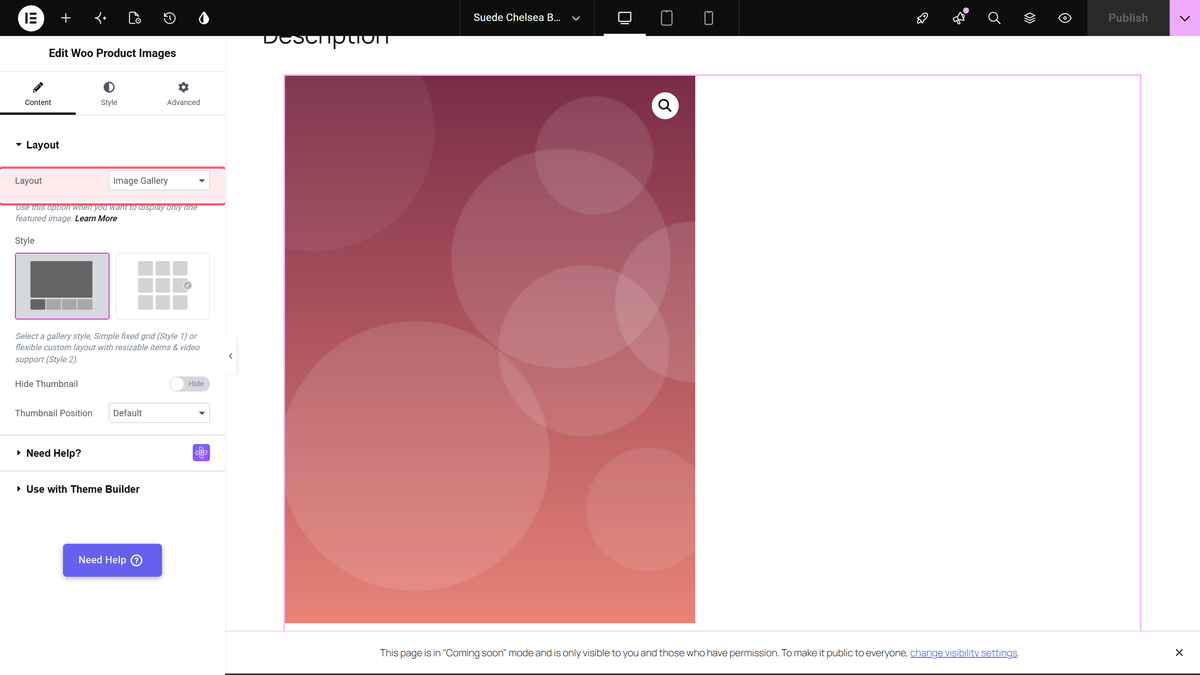Image resolution: width=1200 pixels, height=675 pixels.
Task: Switch to desktop device view
Action: coord(625,18)
